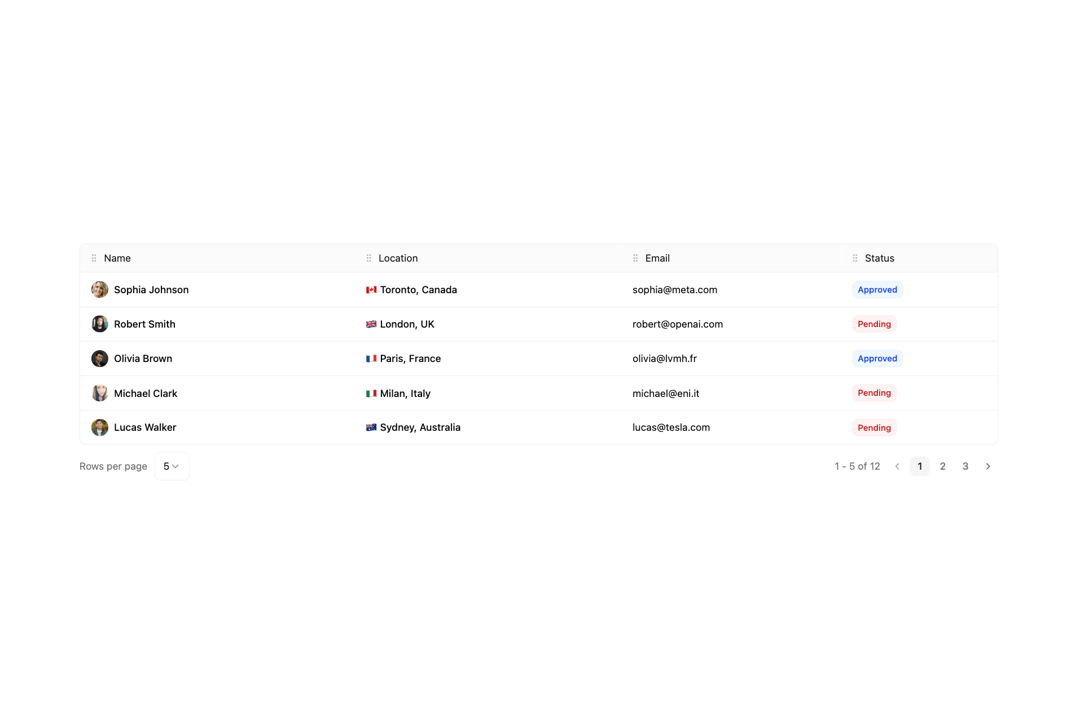Click Robert Smith's avatar
Viewport: 1080px width, 724px height.
point(100,324)
